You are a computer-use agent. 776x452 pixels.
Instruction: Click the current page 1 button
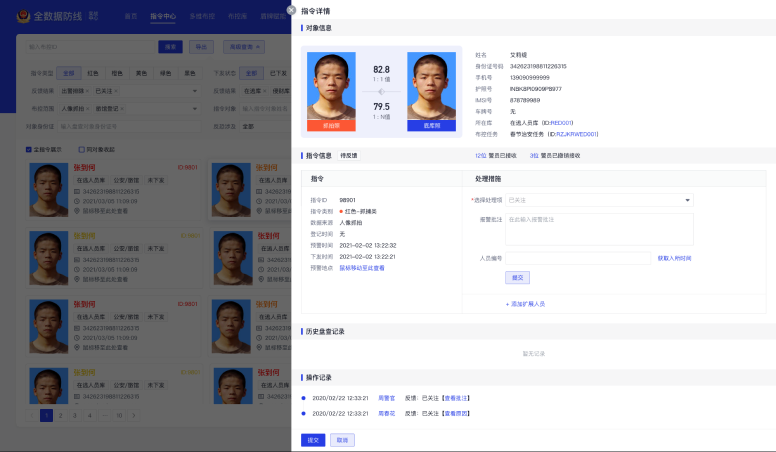pyautogui.click(x=46, y=415)
